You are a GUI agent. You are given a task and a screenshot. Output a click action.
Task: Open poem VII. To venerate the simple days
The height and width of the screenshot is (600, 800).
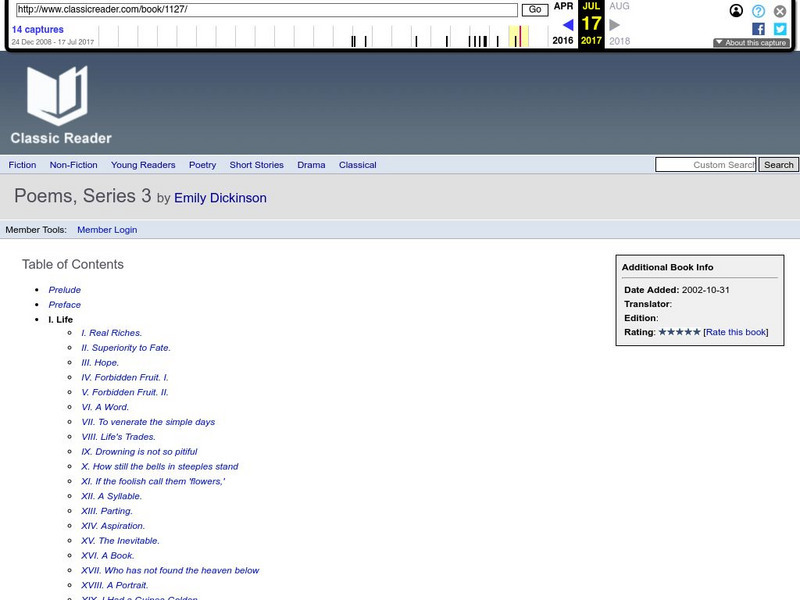[148, 421]
